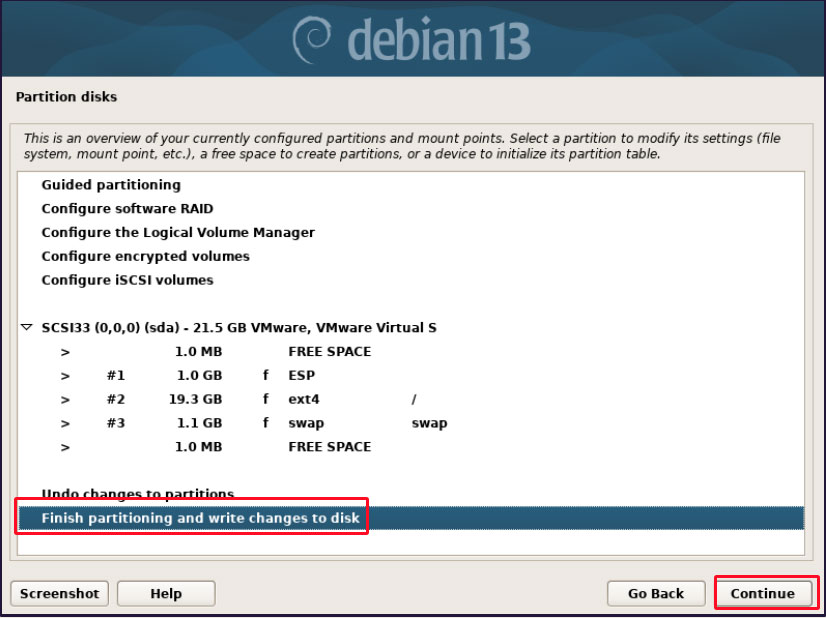This screenshot has width=826, height=618.
Task: Click the Screenshot button
Action: [x=60, y=593]
